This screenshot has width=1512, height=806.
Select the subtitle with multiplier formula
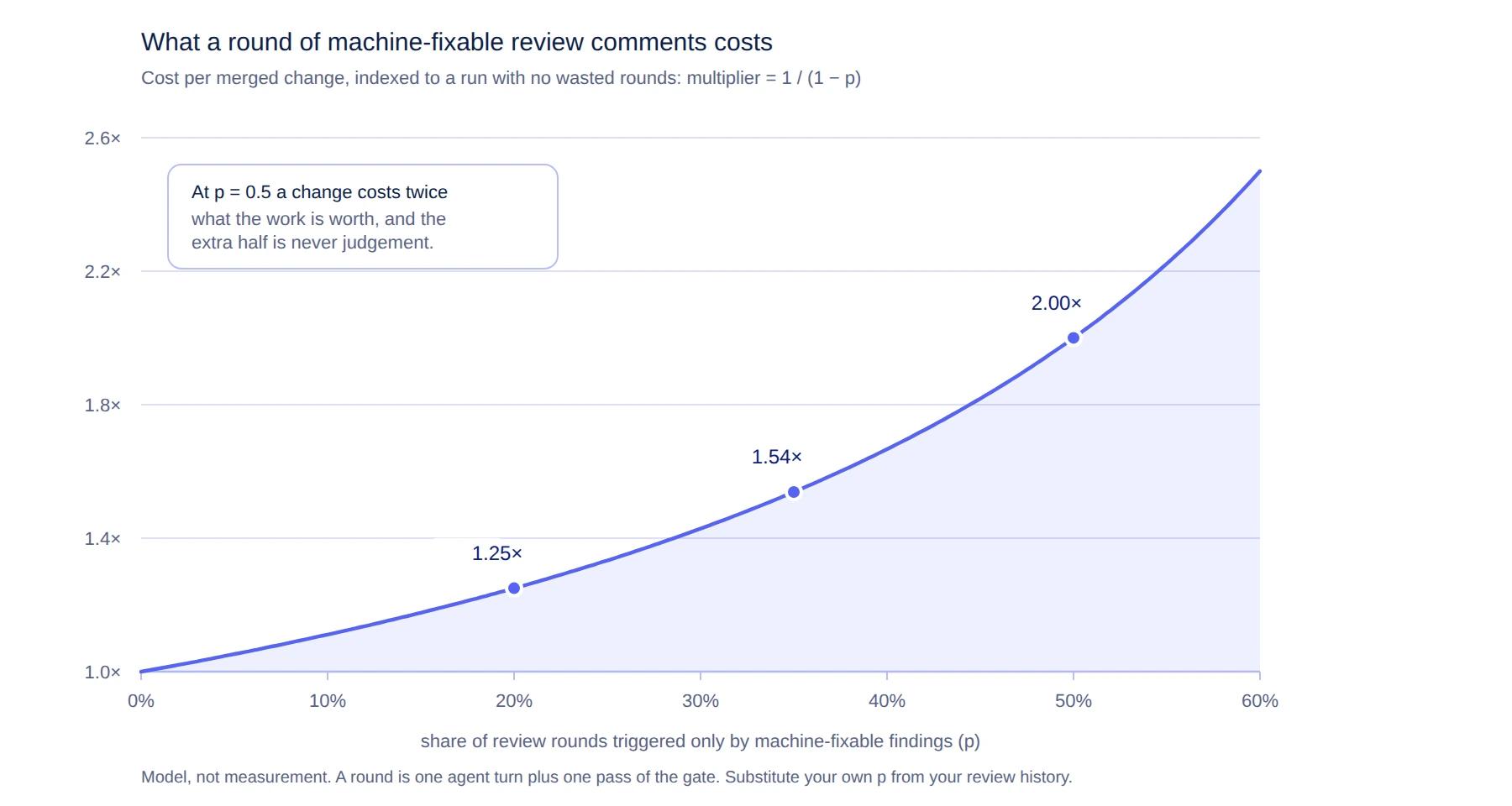(x=501, y=78)
